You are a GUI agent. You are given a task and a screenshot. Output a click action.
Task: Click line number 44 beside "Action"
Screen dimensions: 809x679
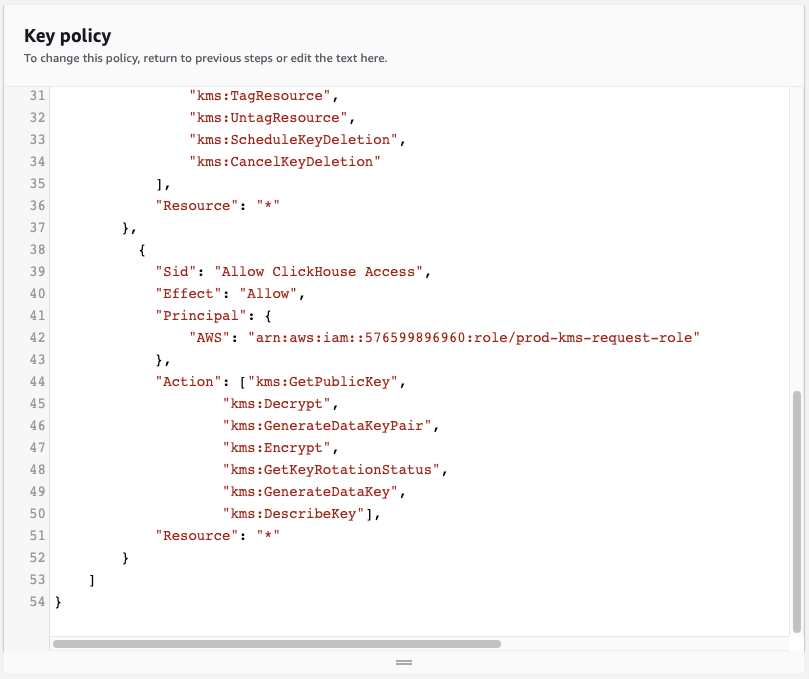(38, 382)
